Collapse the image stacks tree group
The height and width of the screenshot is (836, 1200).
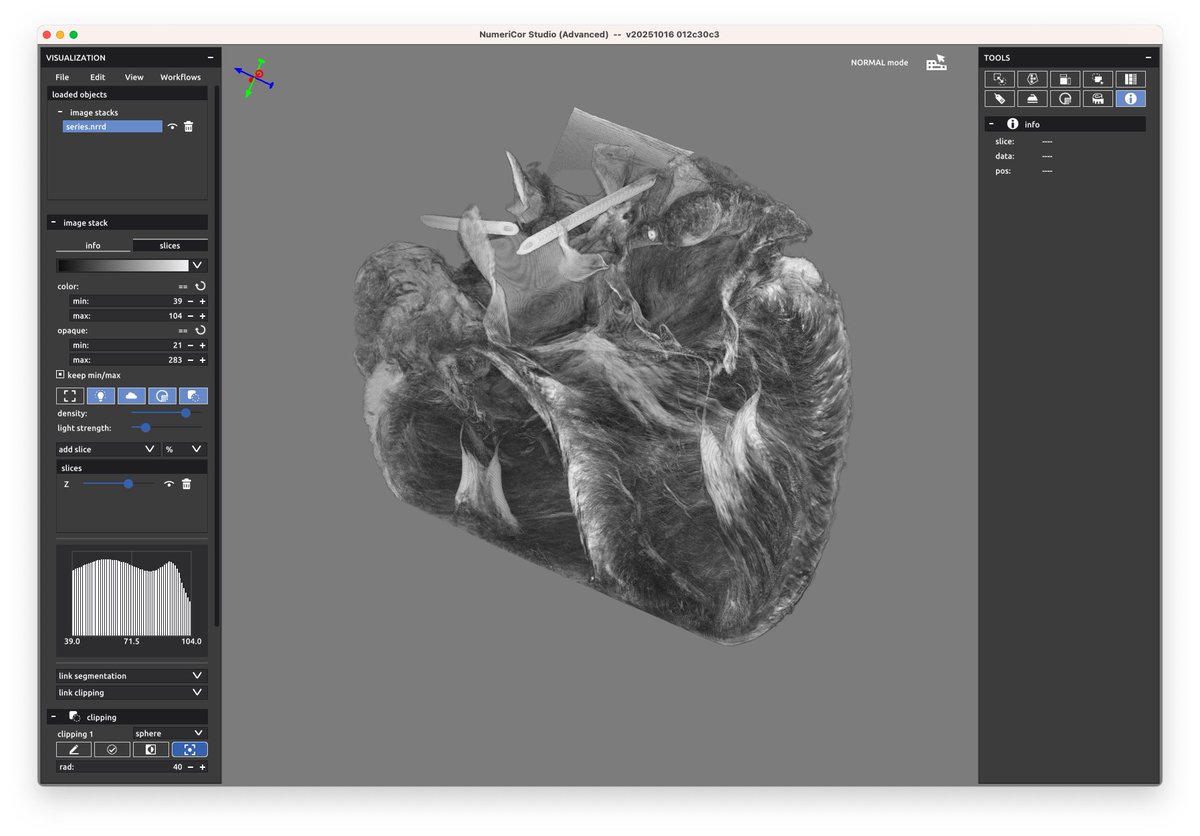[x=61, y=113]
